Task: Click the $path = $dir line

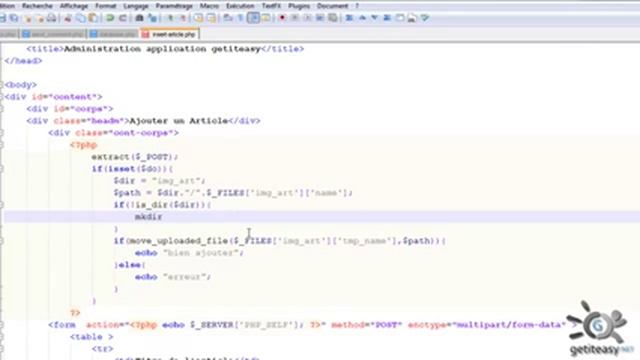Action: [x=233, y=193]
